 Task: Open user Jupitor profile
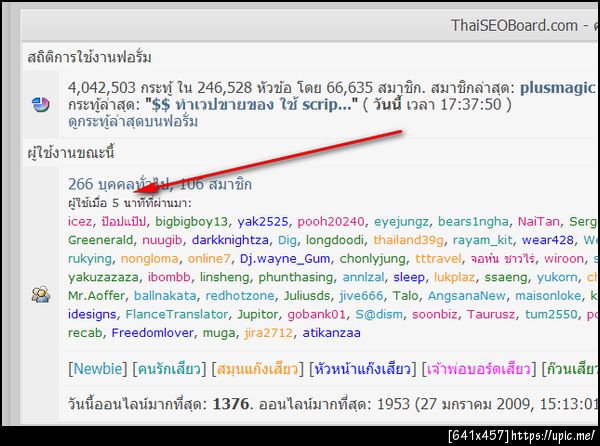(x=259, y=314)
